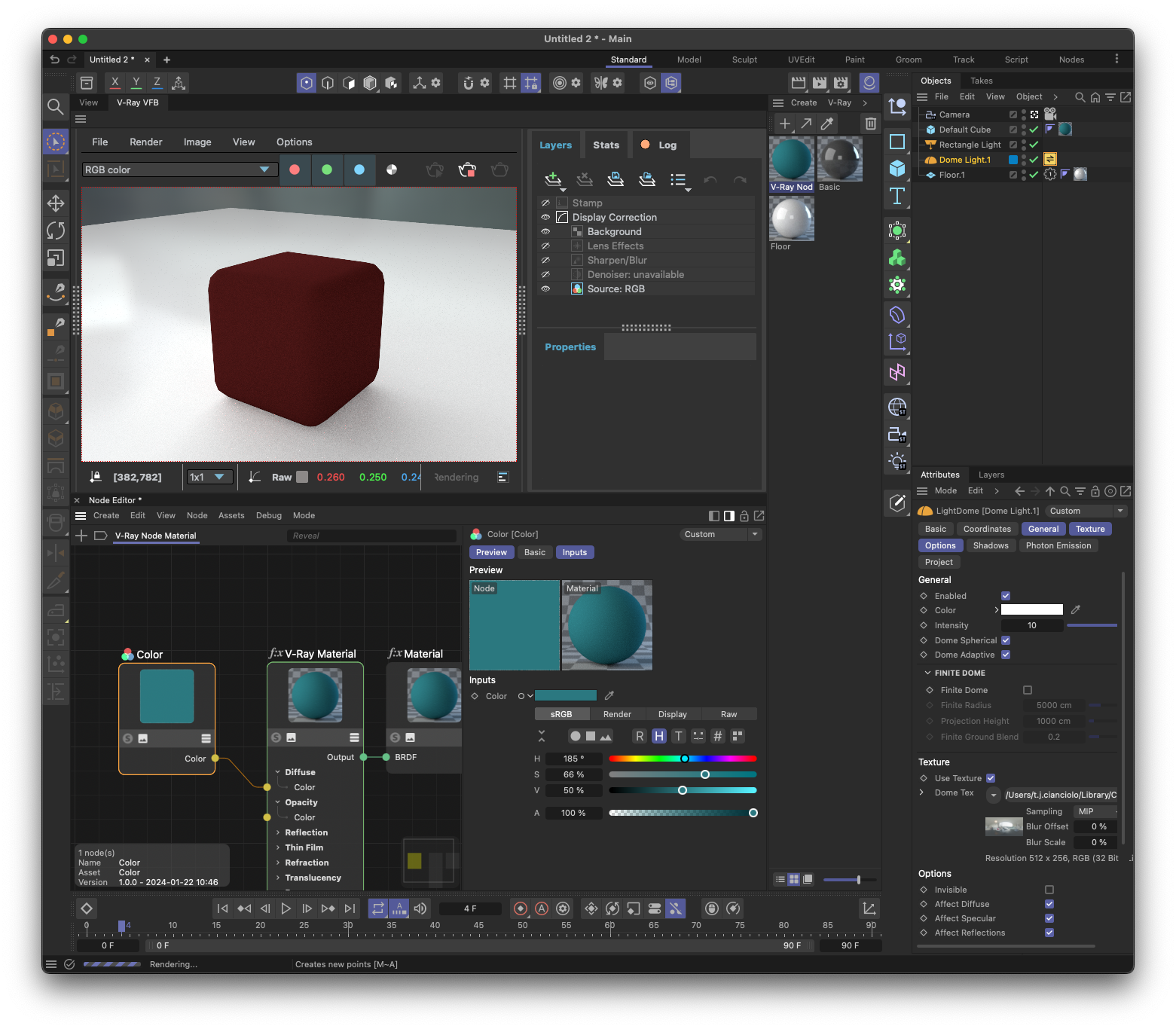The image size is (1176, 1029).
Task: Go to the end of the timeline
Action: (x=349, y=908)
